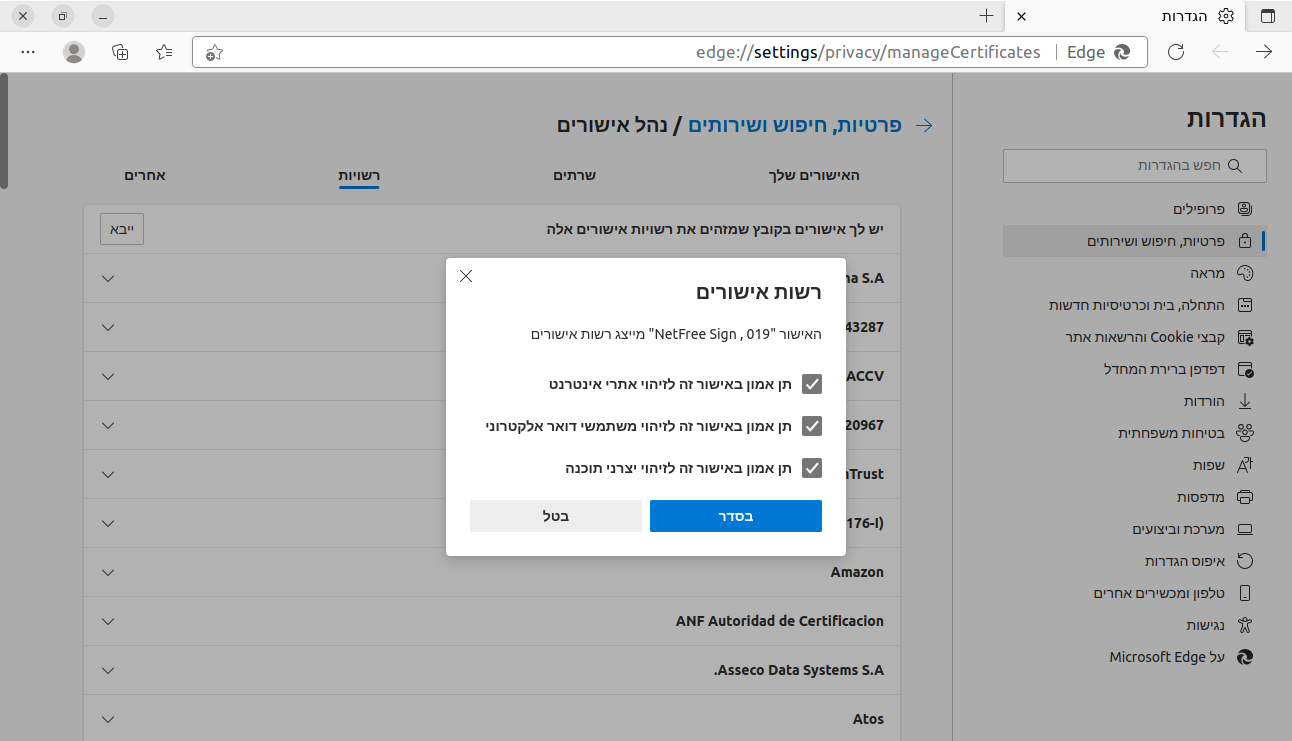Close the הגדרות browser tab
Viewport: 1292px width, 741px height.
[x=1021, y=16]
